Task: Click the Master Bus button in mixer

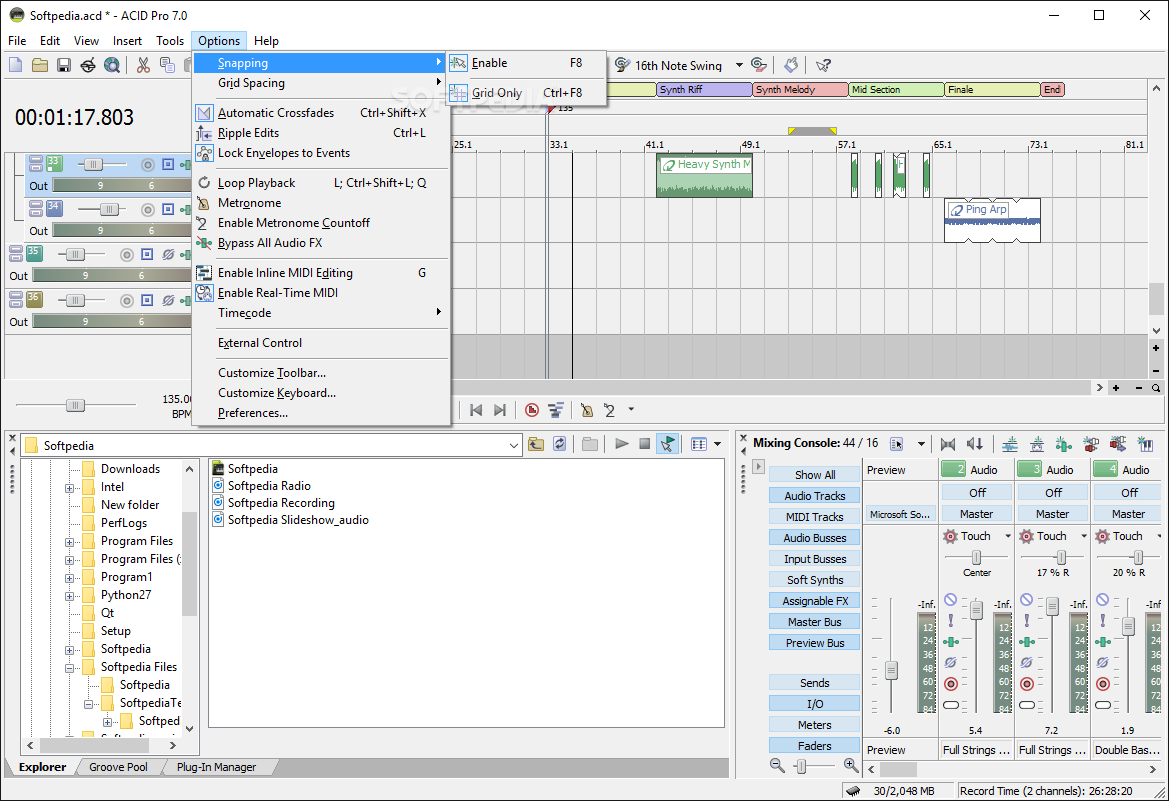Action: click(815, 621)
